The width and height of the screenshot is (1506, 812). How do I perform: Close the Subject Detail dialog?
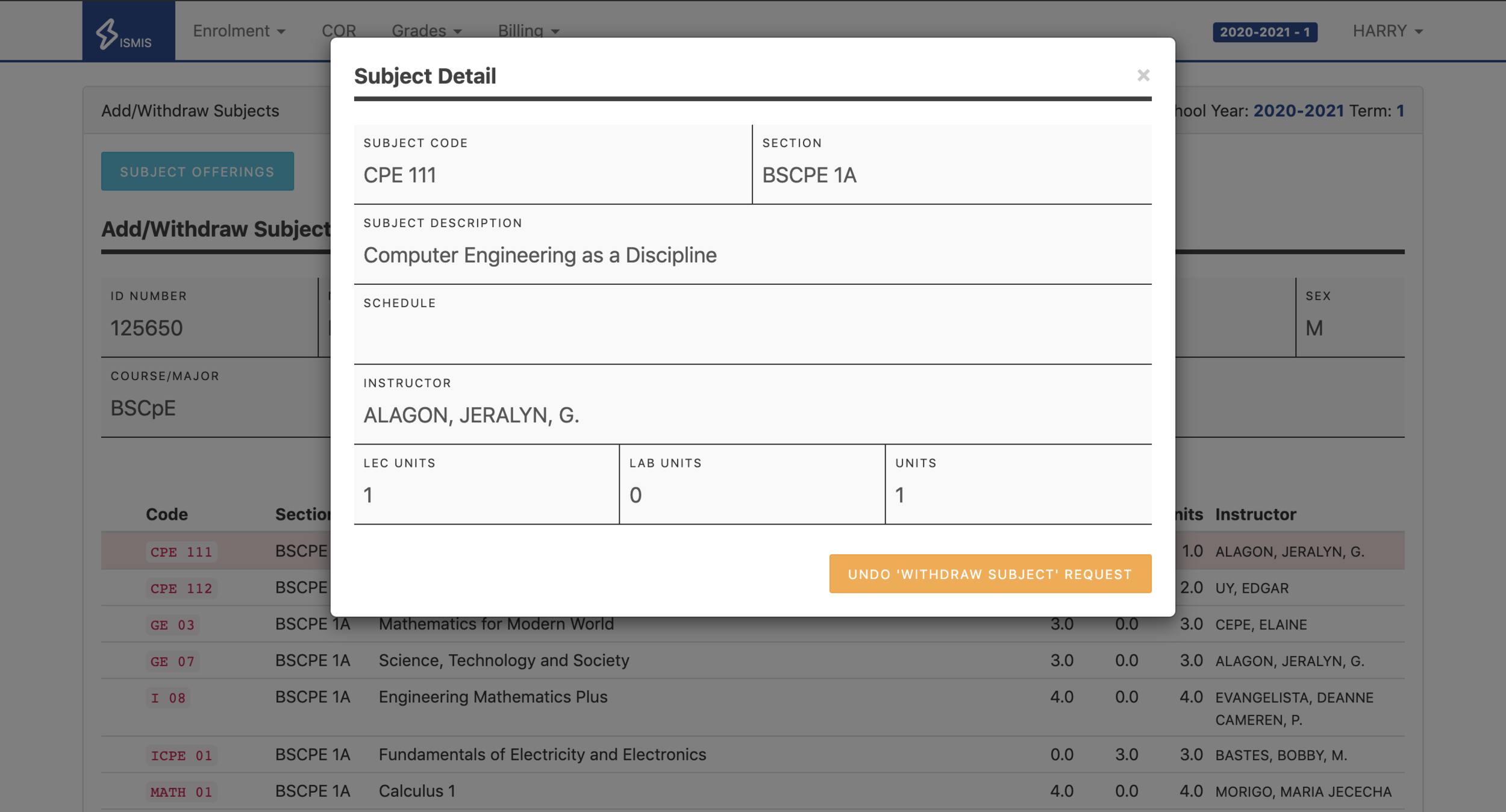click(x=1143, y=75)
